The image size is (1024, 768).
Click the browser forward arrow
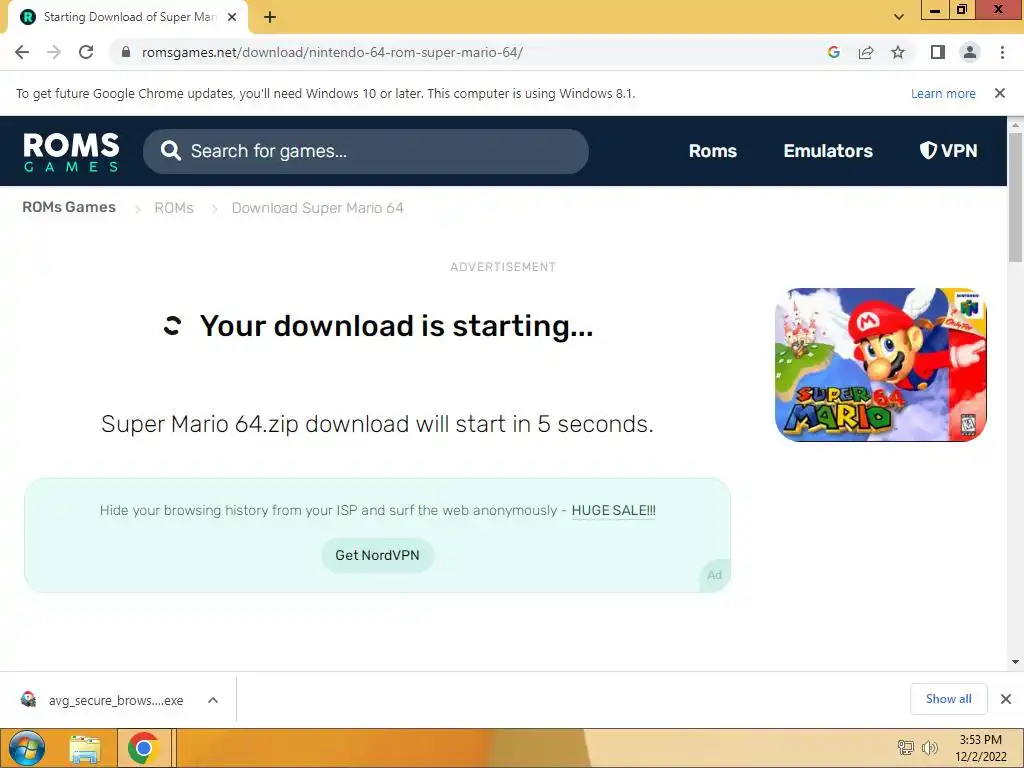[x=54, y=52]
